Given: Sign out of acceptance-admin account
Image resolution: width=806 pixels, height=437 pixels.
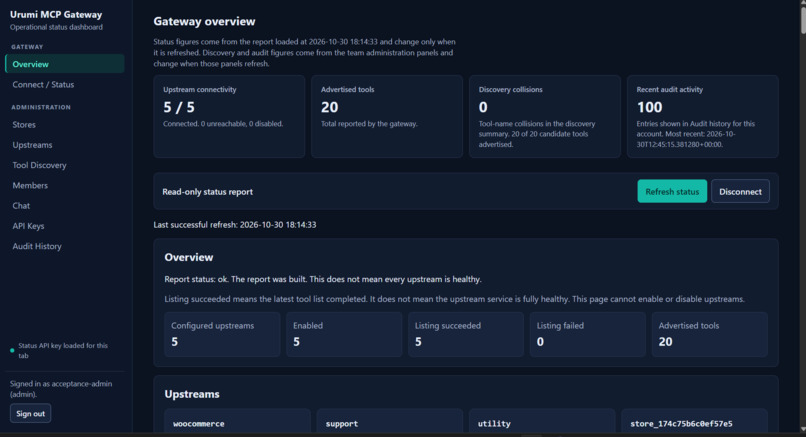Looking at the screenshot, I should tap(30, 413).
